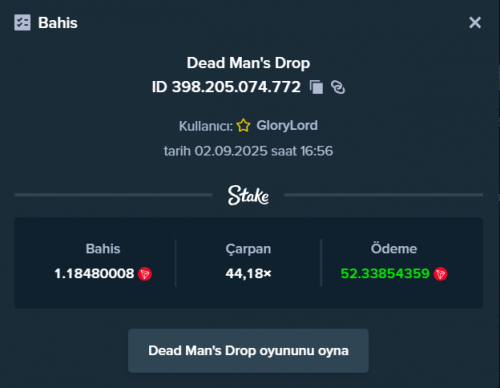Click the star icon next to GloryLord
This screenshot has height=388, width=500.
tap(243, 126)
